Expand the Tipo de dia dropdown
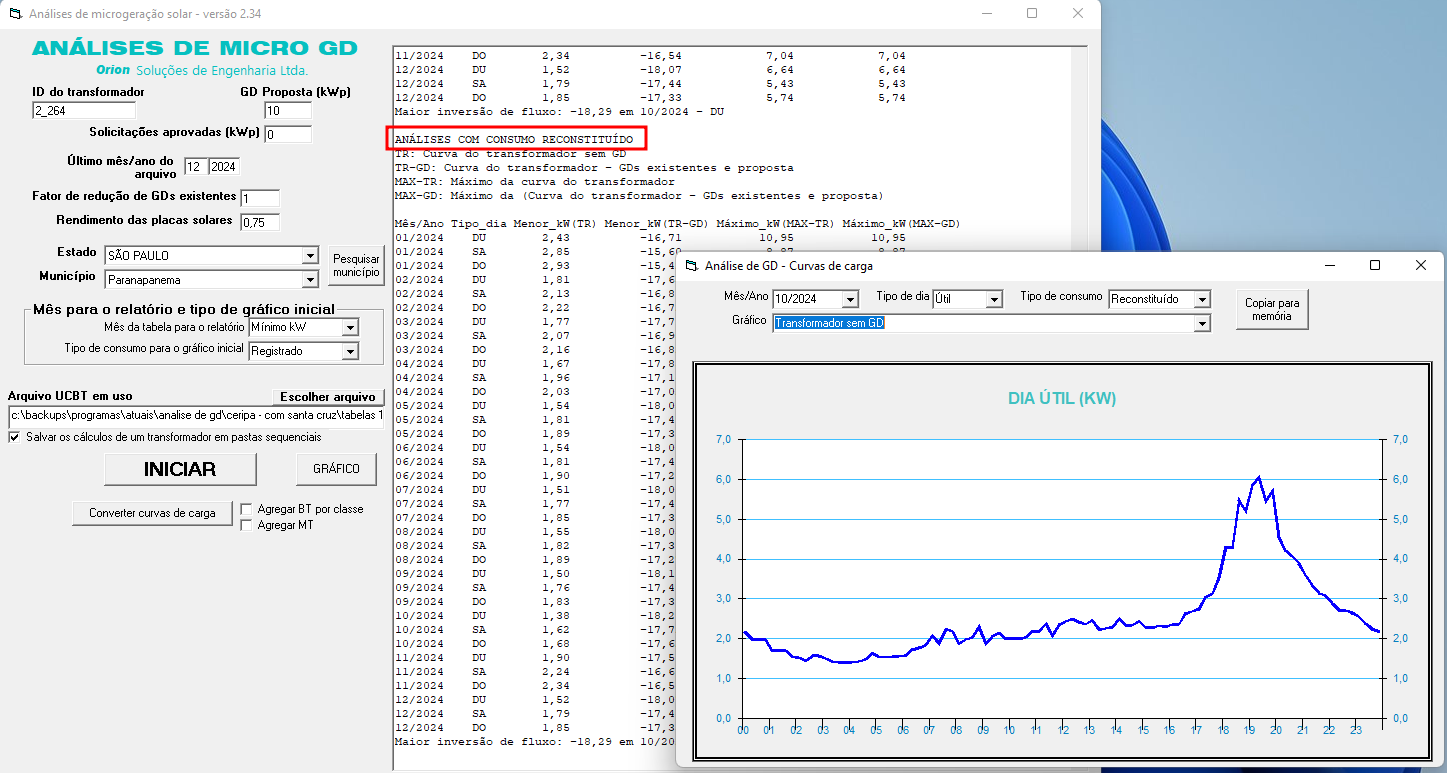Screen dimensions: 1447x773 (x=993, y=299)
